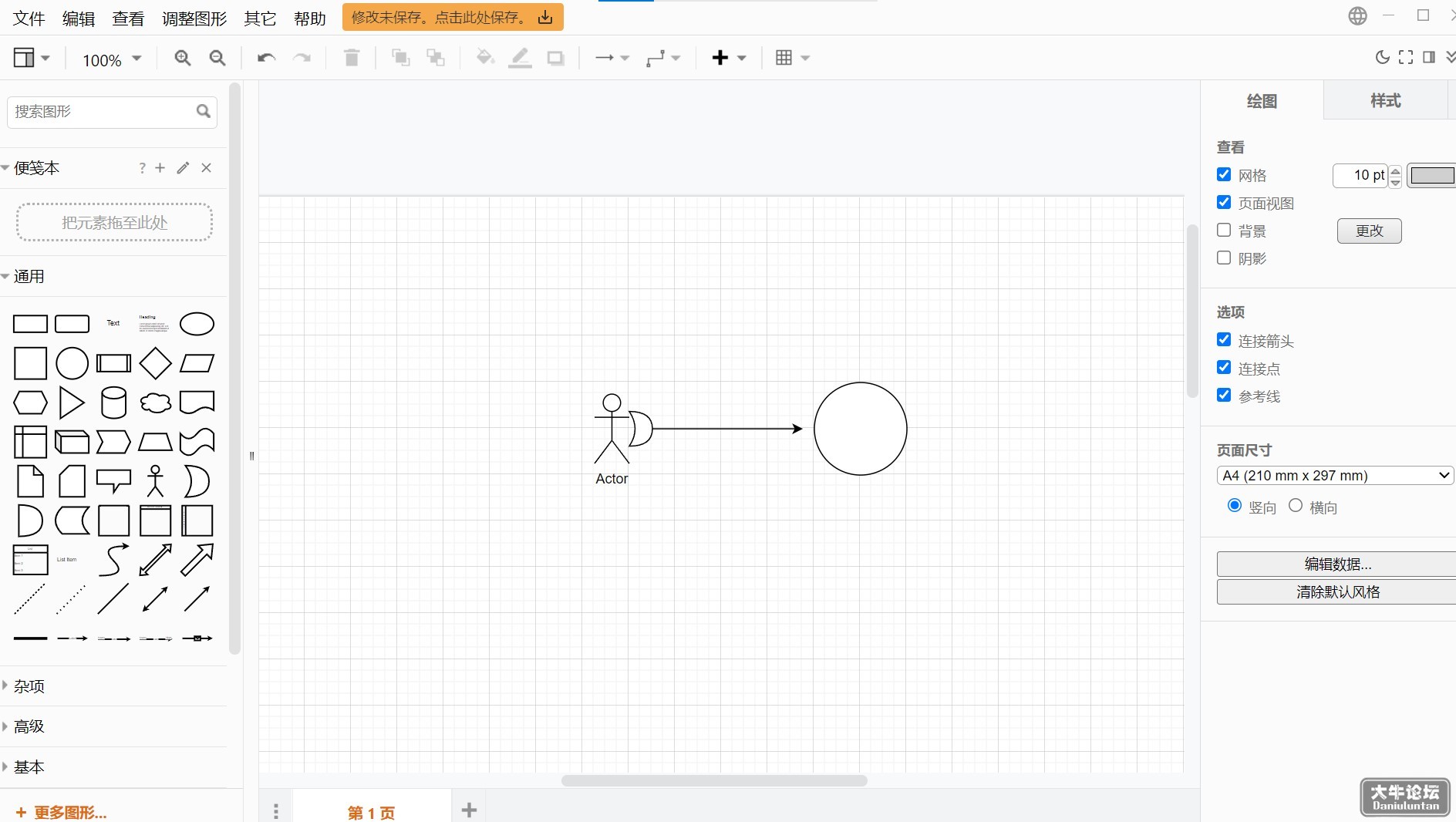
Task: Expand the 杂项 shape category
Action: click(29, 686)
